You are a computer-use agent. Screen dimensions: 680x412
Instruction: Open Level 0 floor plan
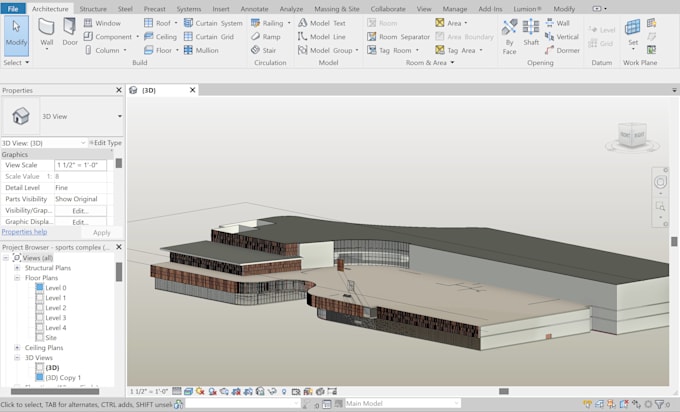(x=56, y=288)
